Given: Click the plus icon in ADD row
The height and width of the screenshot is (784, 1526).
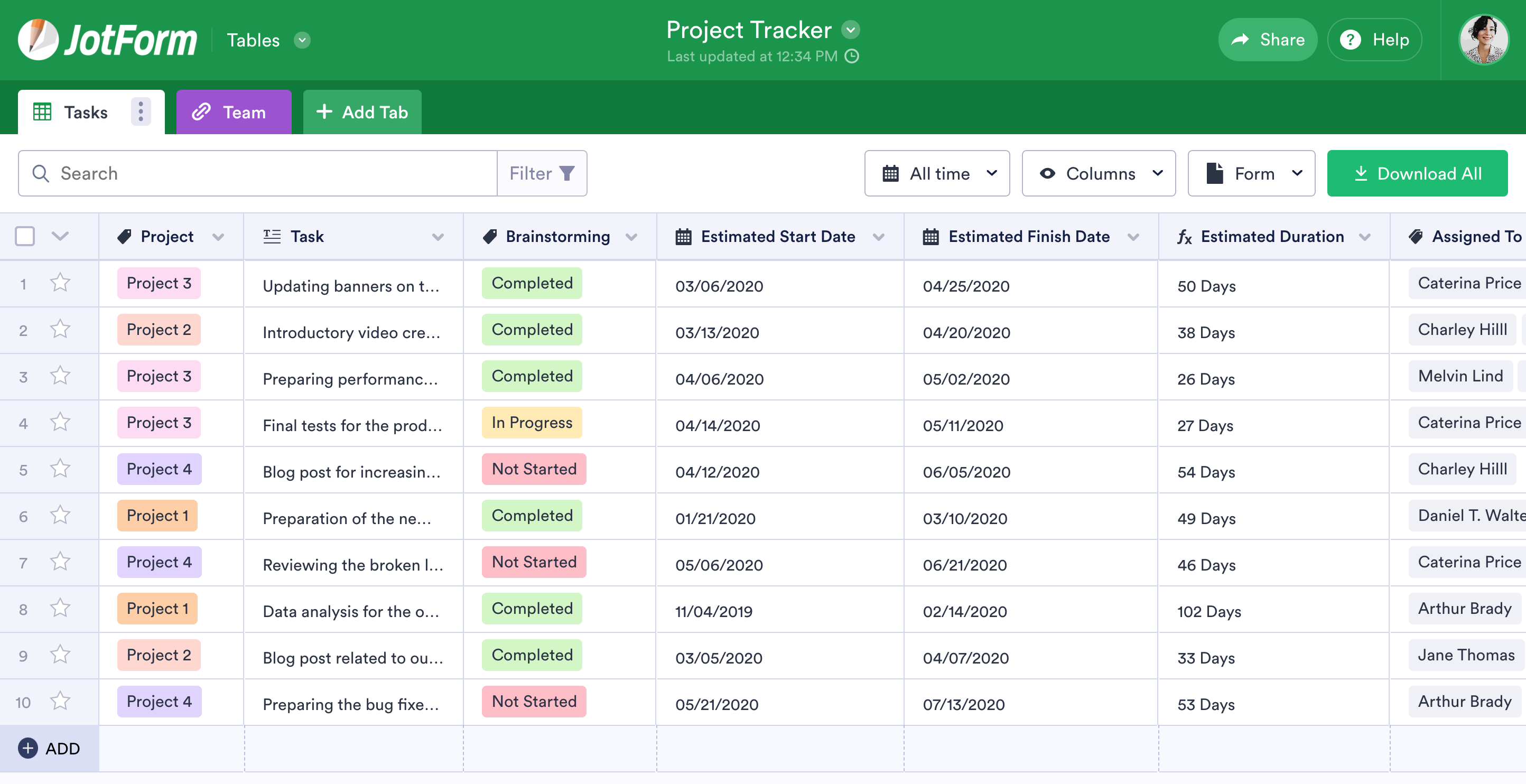Looking at the screenshot, I should (x=27, y=749).
